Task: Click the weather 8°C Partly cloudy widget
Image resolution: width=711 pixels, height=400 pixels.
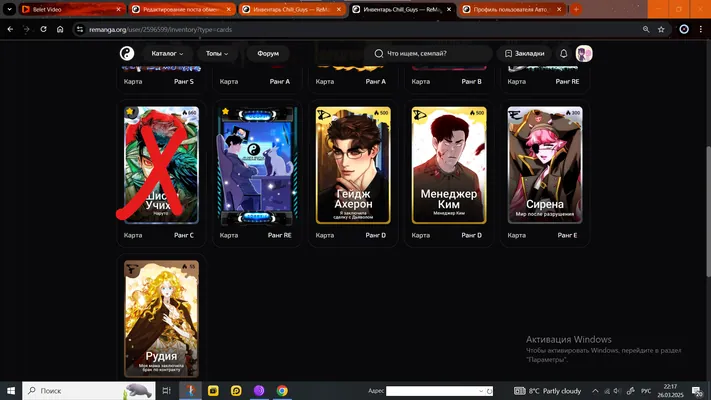Action: point(548,391)
